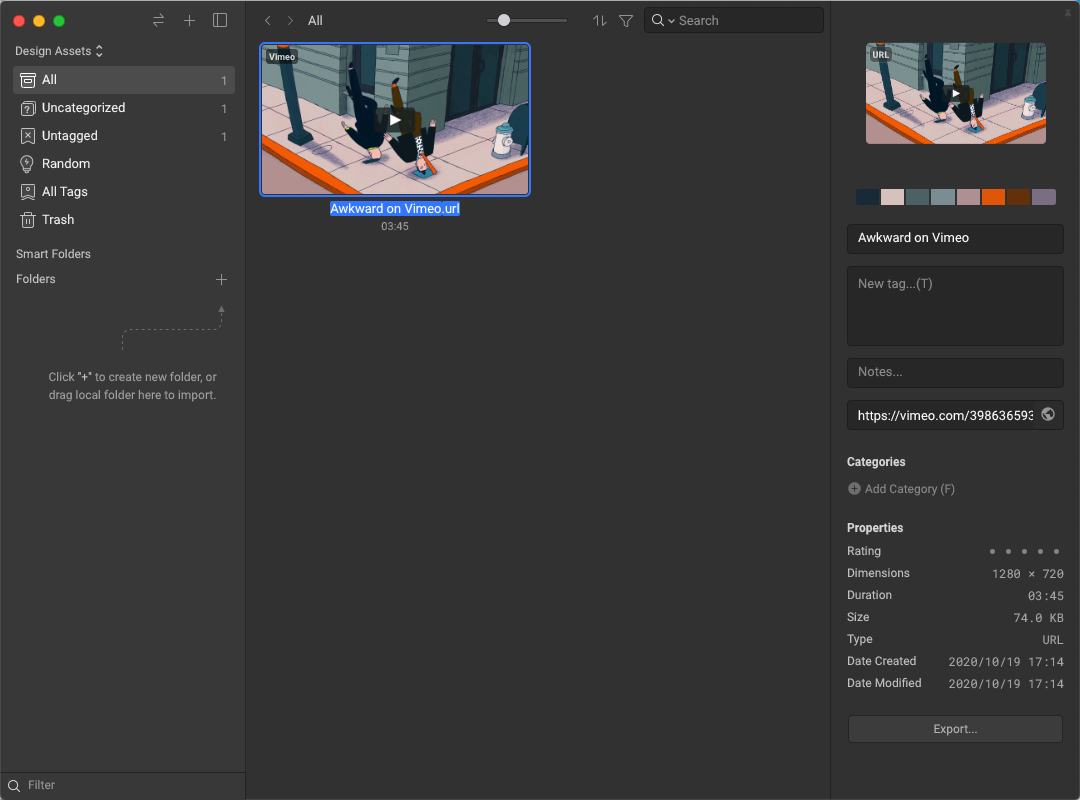Click the All box icon

coord(28,80)
